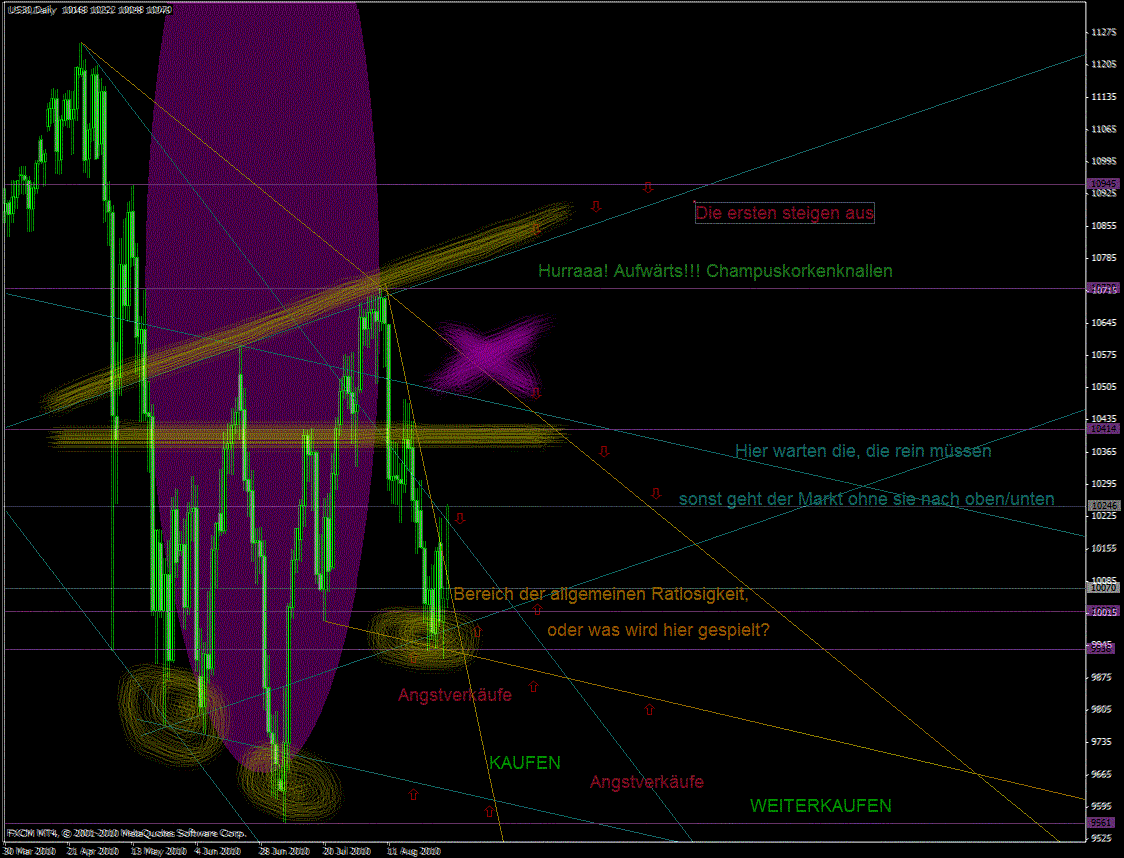
Task: Click the 10575 price axis label
Action: point(1104,355)
